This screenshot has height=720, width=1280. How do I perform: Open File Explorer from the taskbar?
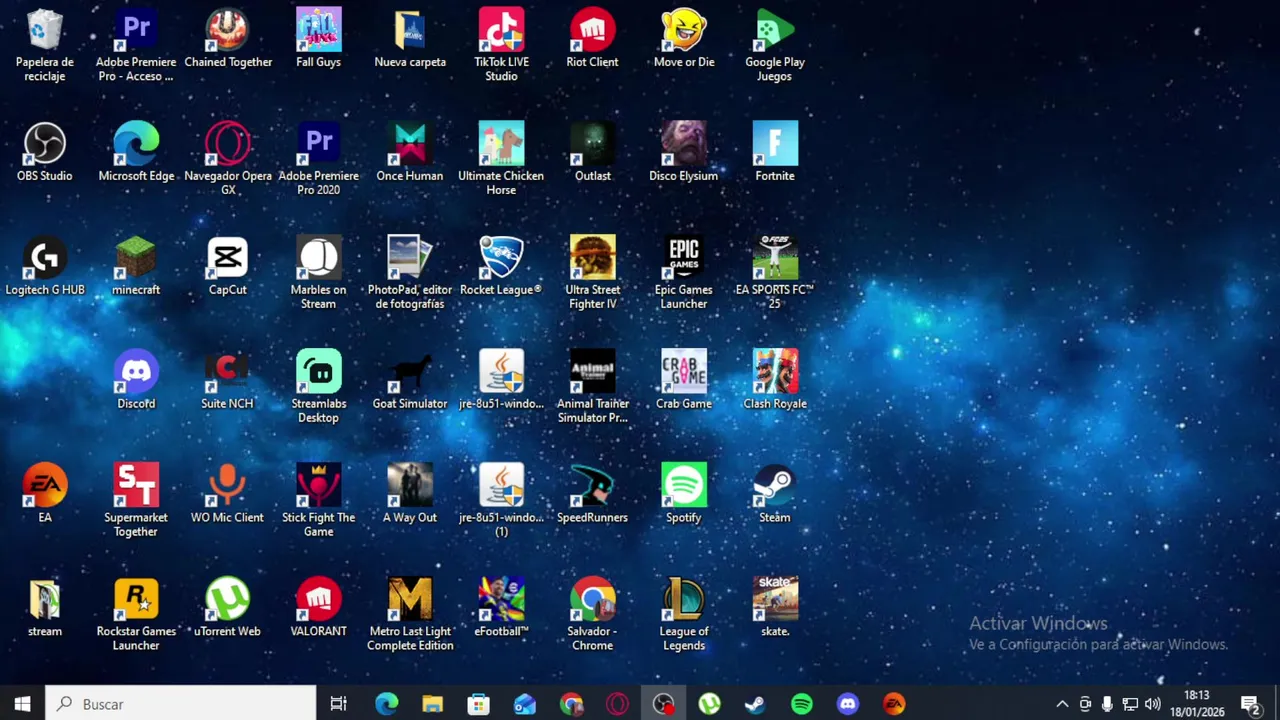tap(432, 704)
